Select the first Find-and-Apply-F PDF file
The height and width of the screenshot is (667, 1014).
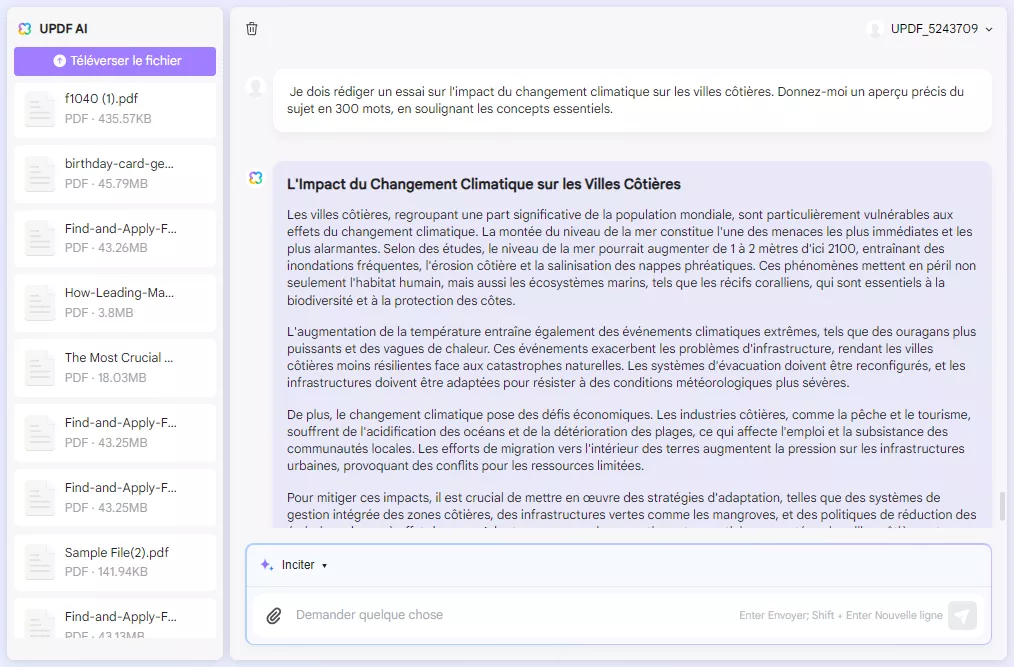(x=114, y=239)
